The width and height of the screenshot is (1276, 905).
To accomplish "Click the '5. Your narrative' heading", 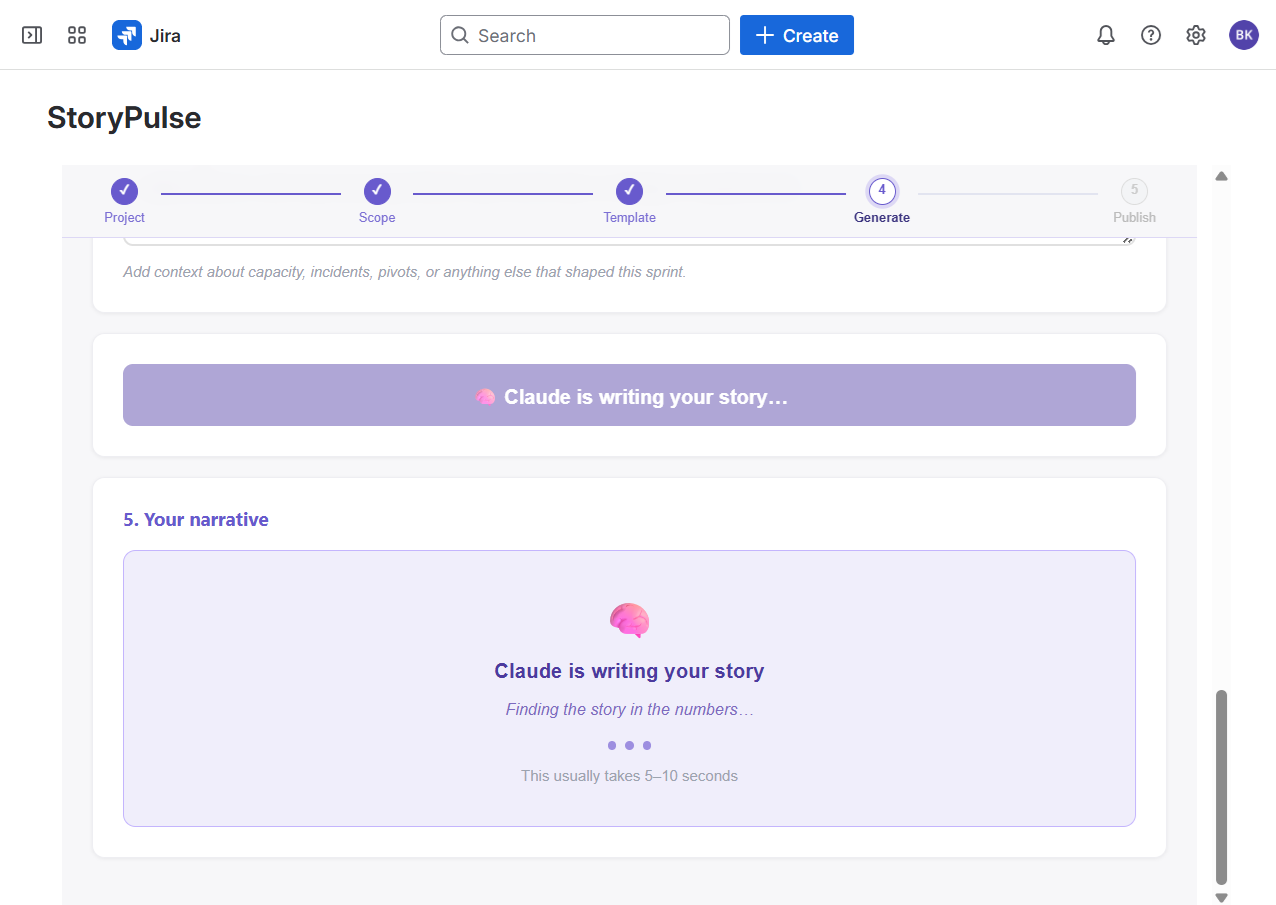I will pyautogui.click(x=196, y=519).
